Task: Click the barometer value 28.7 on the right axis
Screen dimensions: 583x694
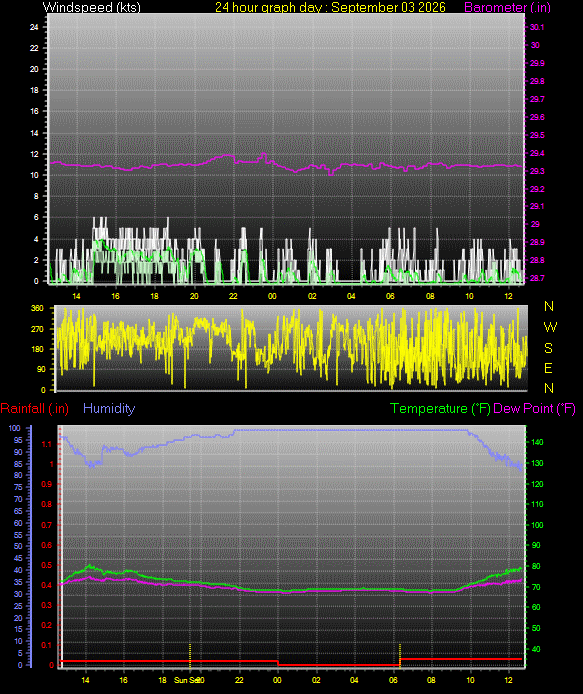Action: 537,278
